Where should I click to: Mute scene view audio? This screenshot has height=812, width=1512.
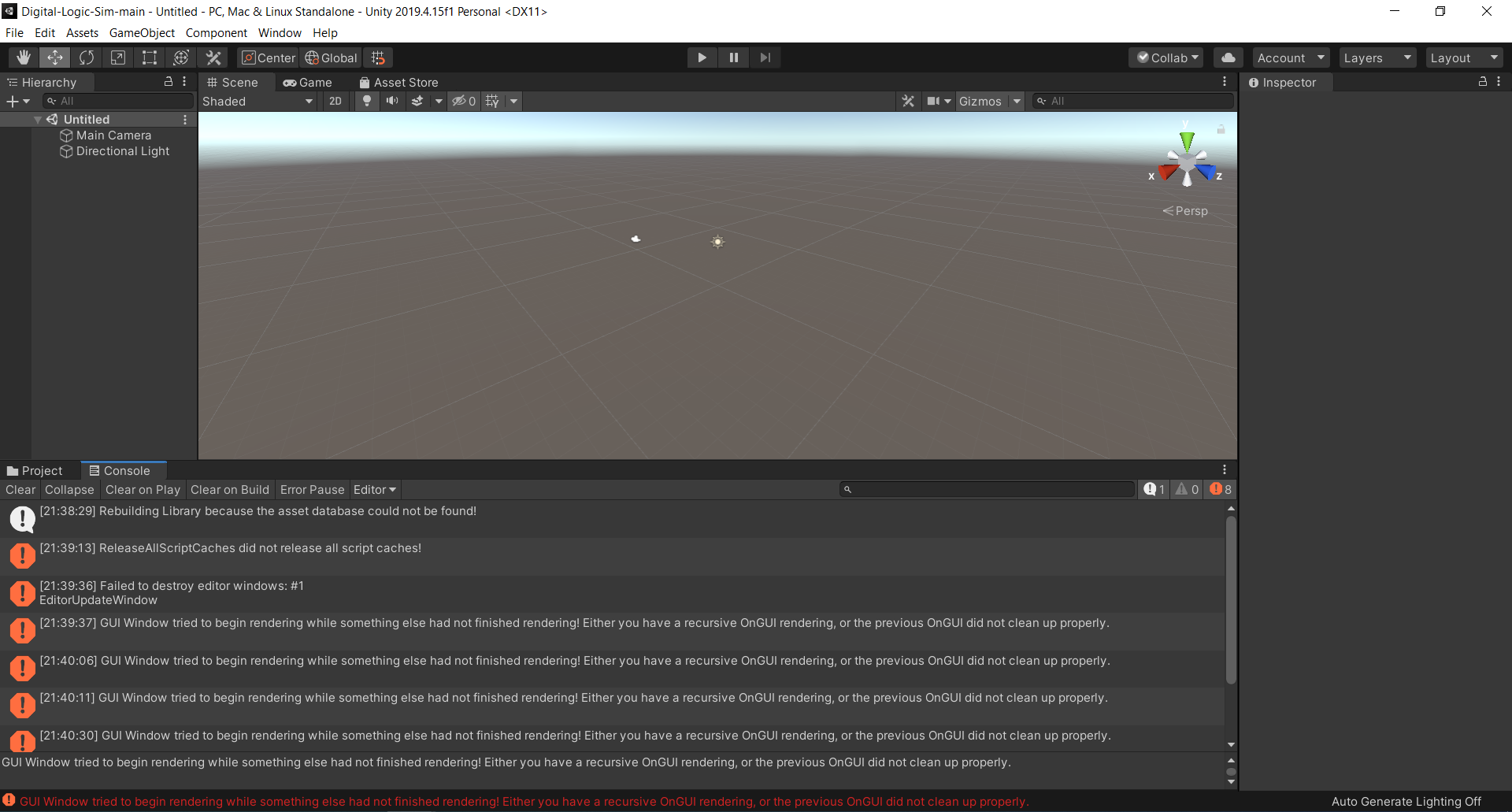coord(392,101)
